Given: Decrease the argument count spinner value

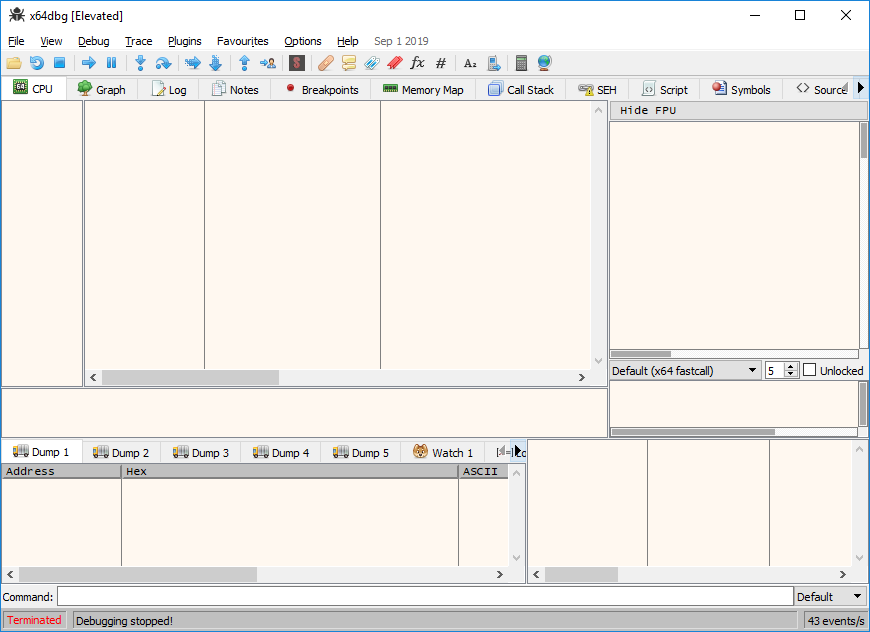Looking at the screenshot, I should click(x=791, y=374).
